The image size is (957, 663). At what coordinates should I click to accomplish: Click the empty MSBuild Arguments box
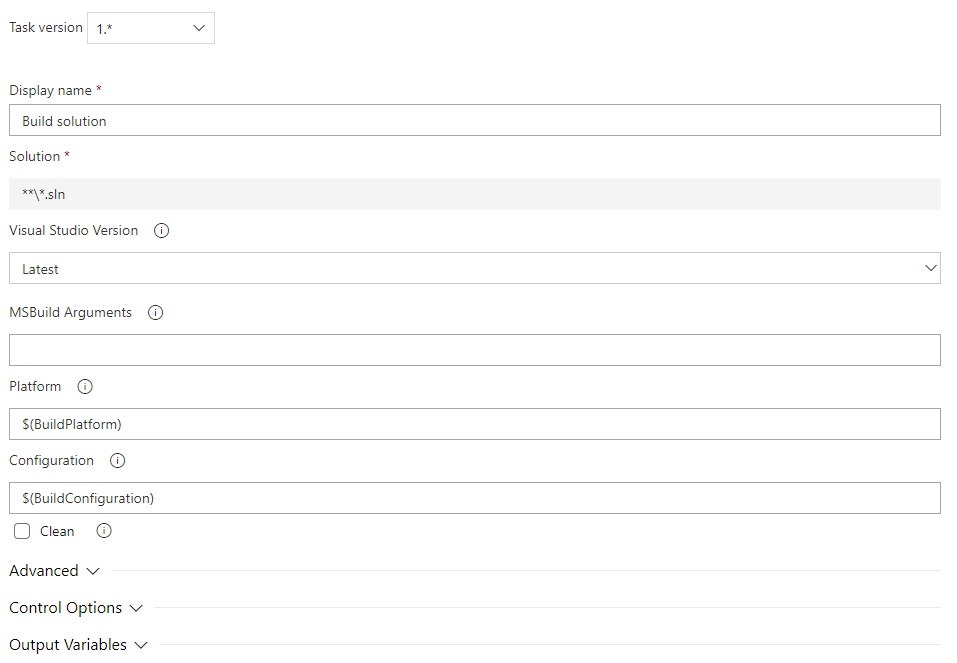(474, 349)
